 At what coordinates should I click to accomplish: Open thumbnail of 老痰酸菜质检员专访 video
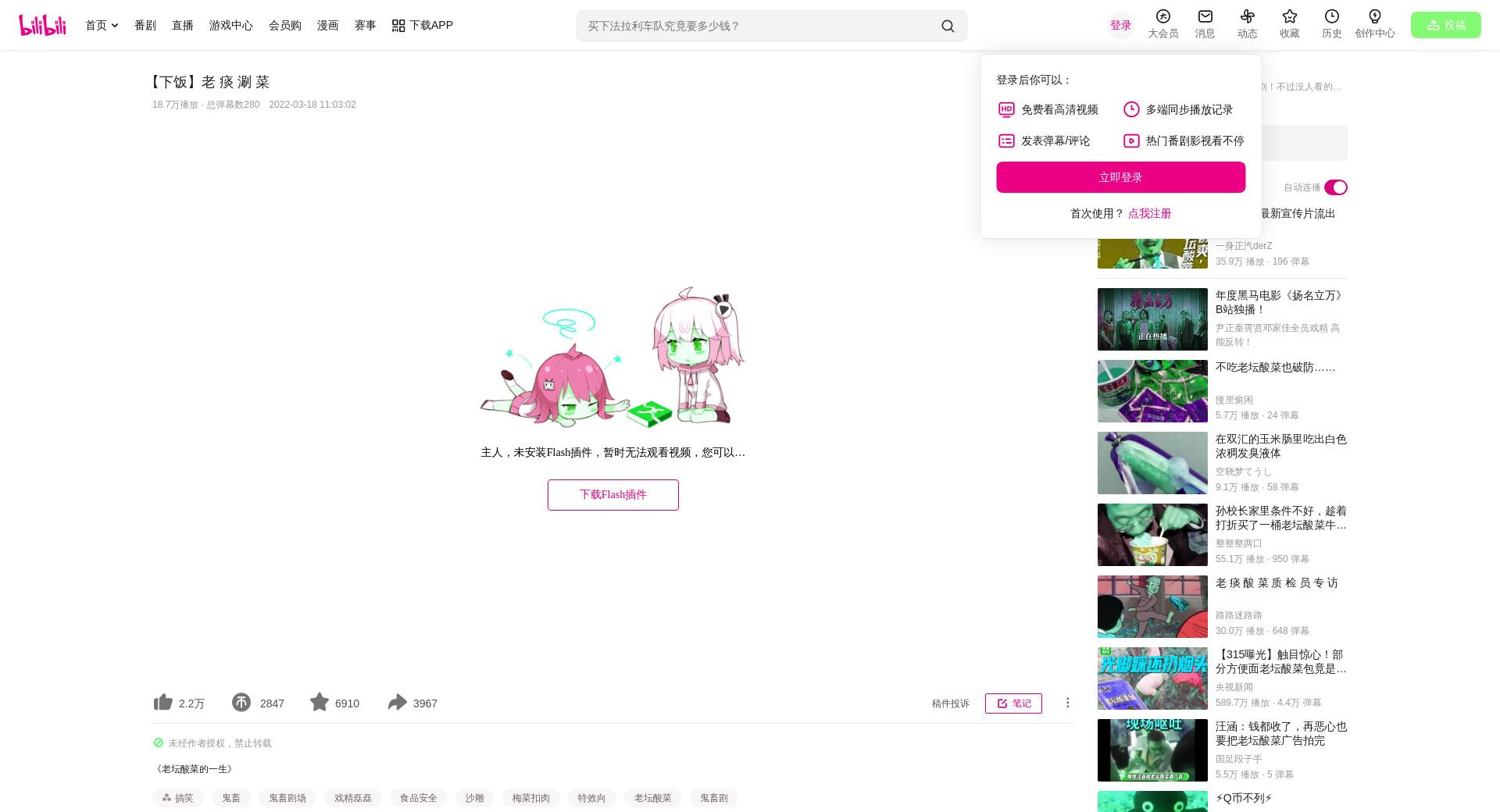1152,607
